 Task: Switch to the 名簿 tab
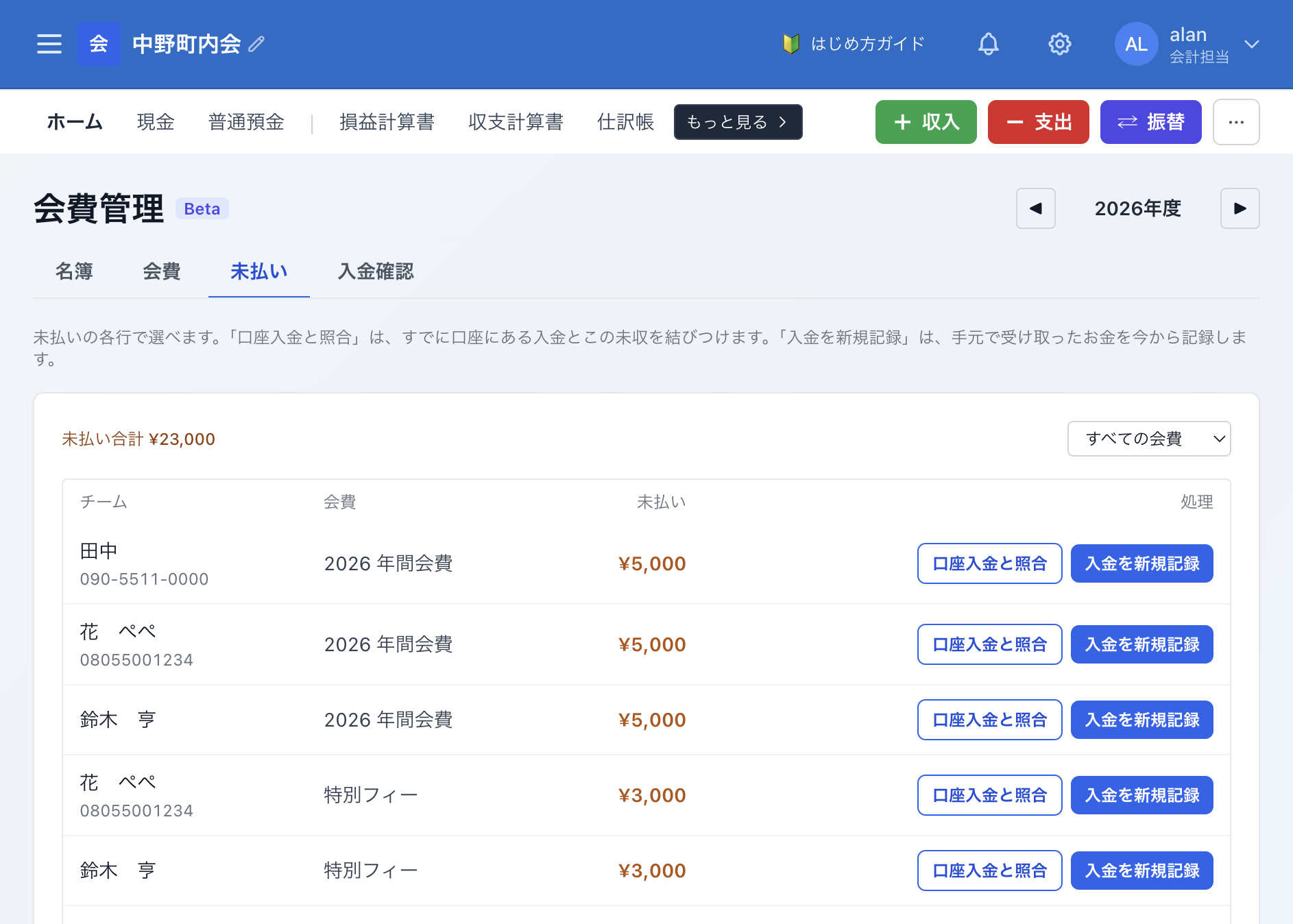[74, 271]
